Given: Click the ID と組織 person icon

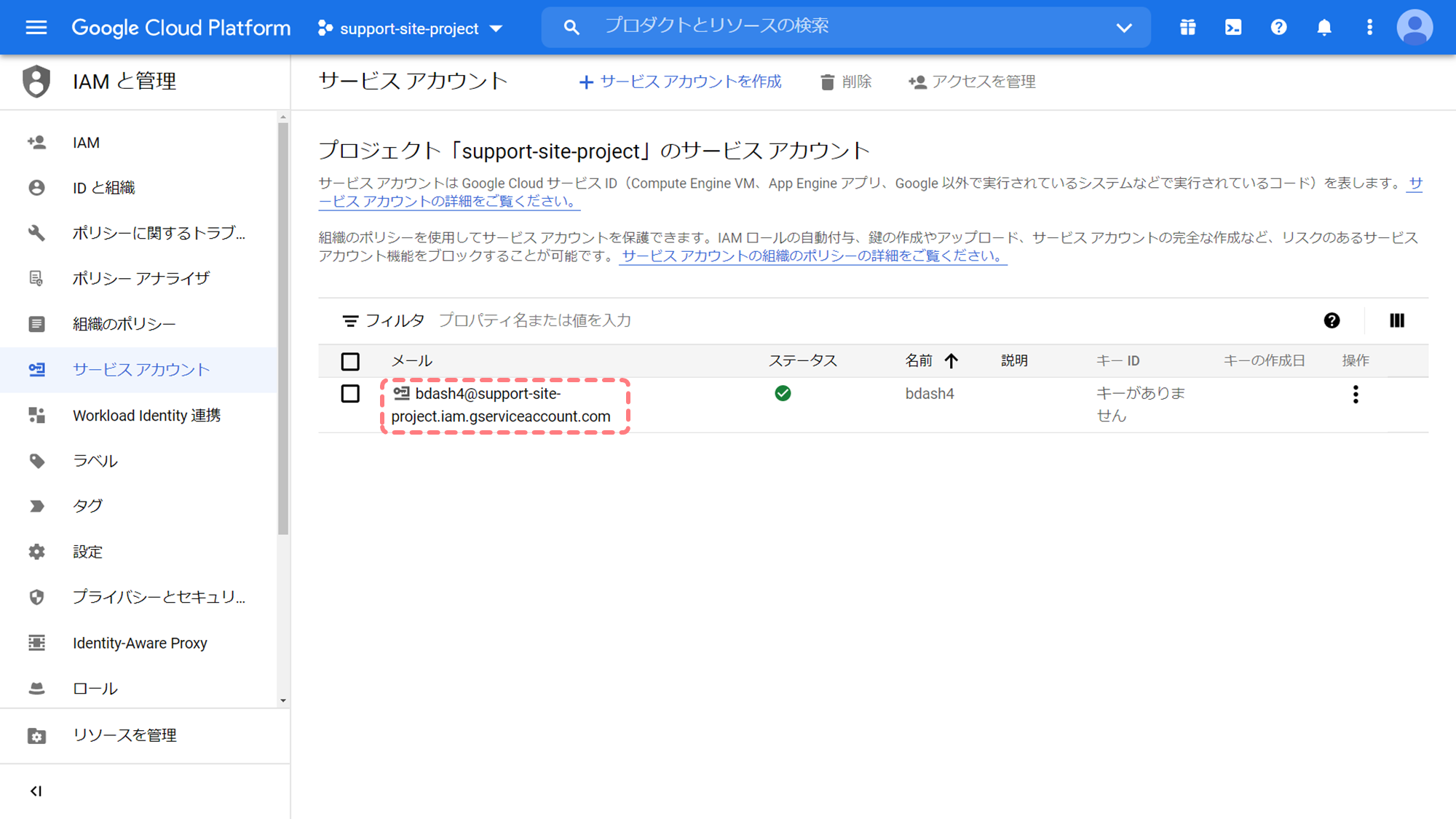Looking at the screenshot, I should [x=36, y=188].
